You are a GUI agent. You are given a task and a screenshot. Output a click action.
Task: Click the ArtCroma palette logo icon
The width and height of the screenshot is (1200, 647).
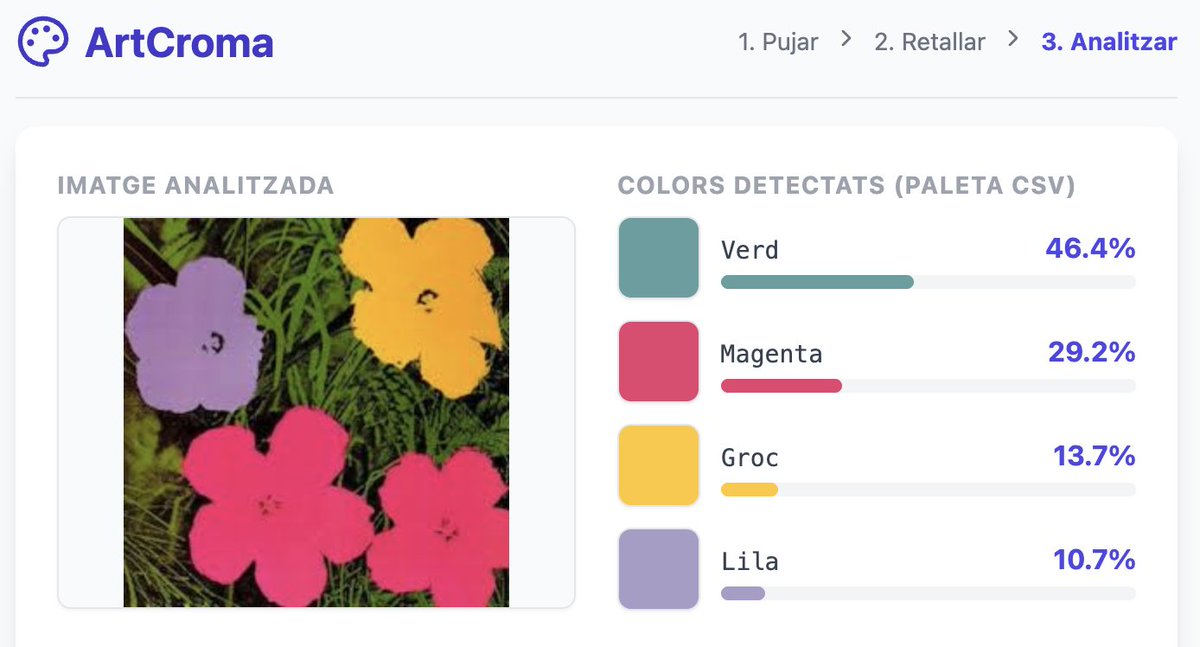(x=44, y=42)
